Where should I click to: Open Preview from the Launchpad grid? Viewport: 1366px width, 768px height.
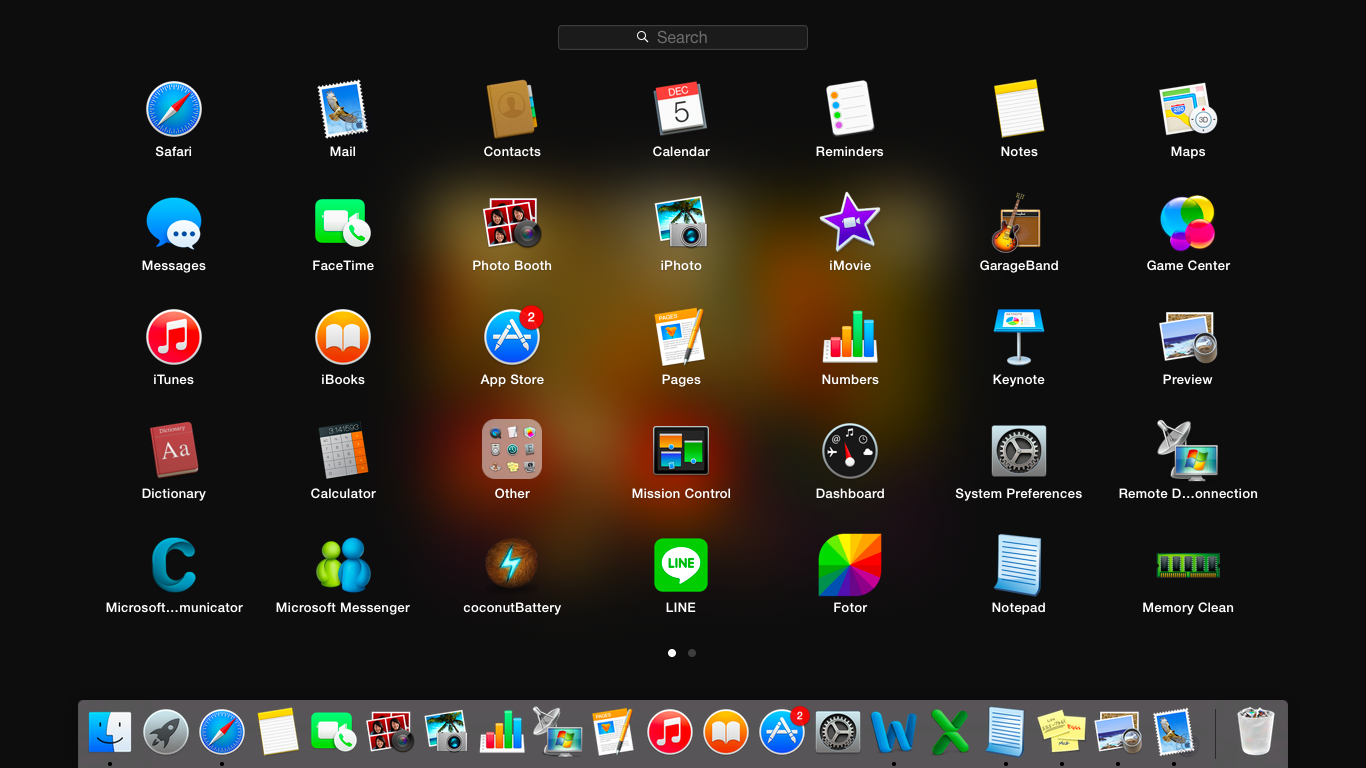tap(1188, 337)
